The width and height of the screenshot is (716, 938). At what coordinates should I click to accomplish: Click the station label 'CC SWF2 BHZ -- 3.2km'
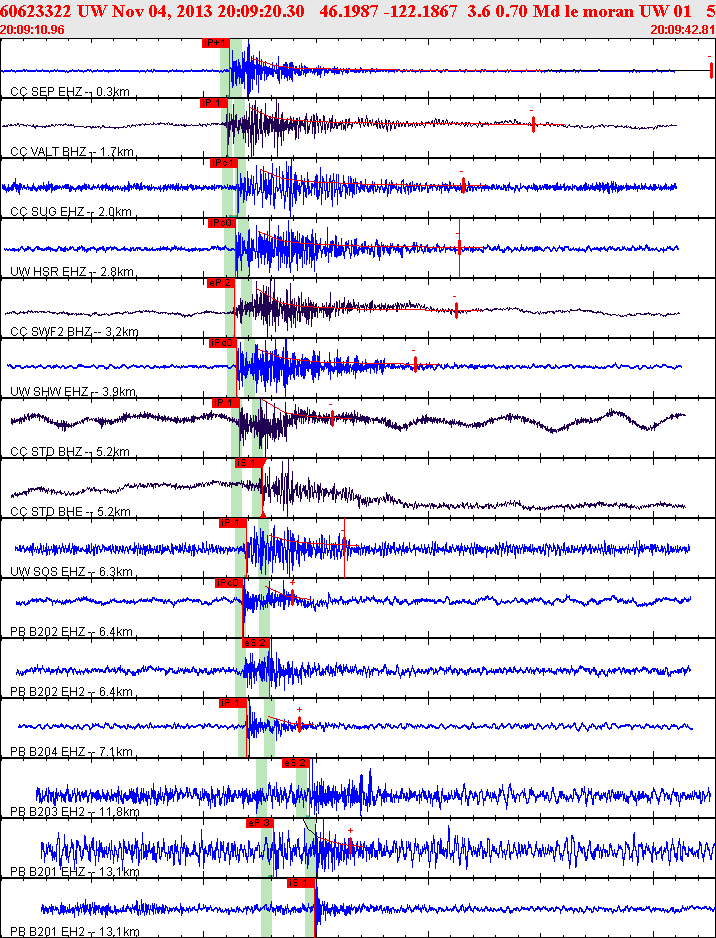click(x=75, y=331)
